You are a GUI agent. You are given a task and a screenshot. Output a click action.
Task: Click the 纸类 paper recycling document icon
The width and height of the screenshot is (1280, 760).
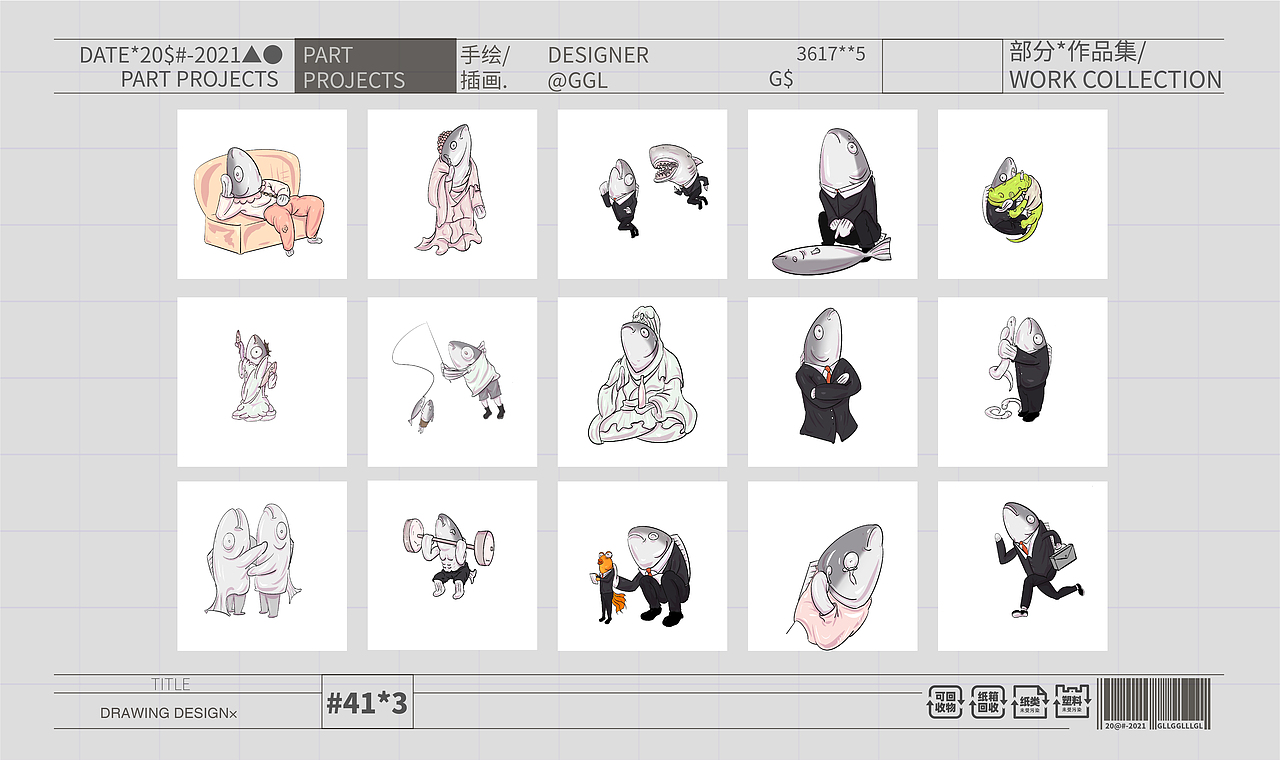1031,701
